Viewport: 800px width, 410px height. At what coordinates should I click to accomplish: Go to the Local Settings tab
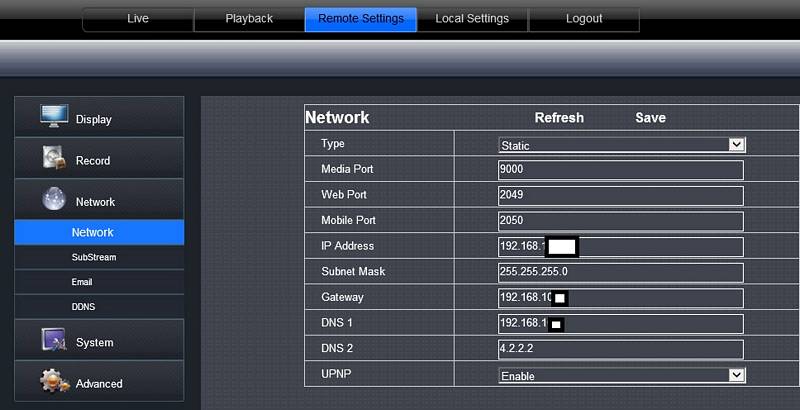472,19
